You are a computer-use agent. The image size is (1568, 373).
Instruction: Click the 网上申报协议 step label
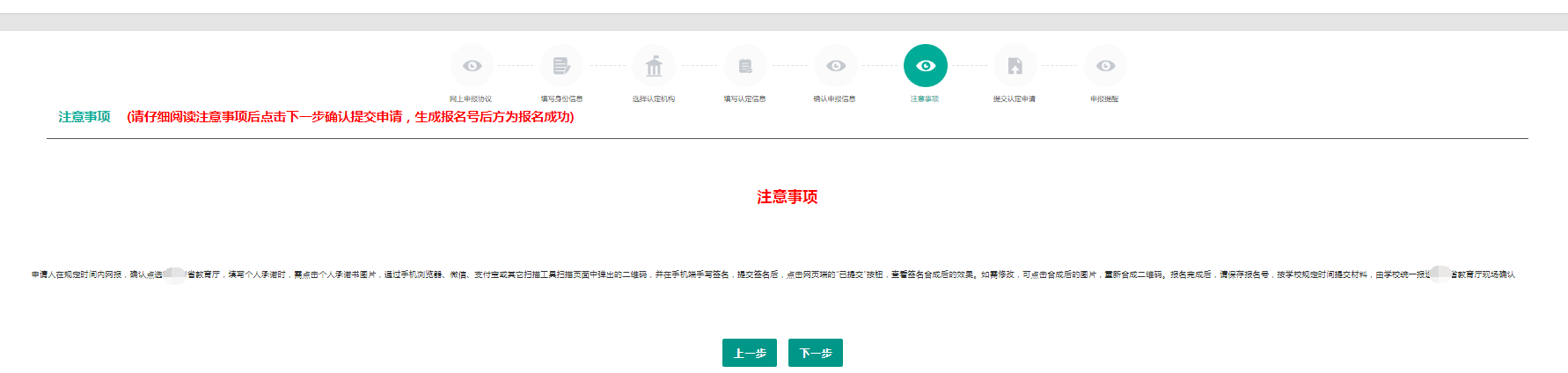point(471,99)
